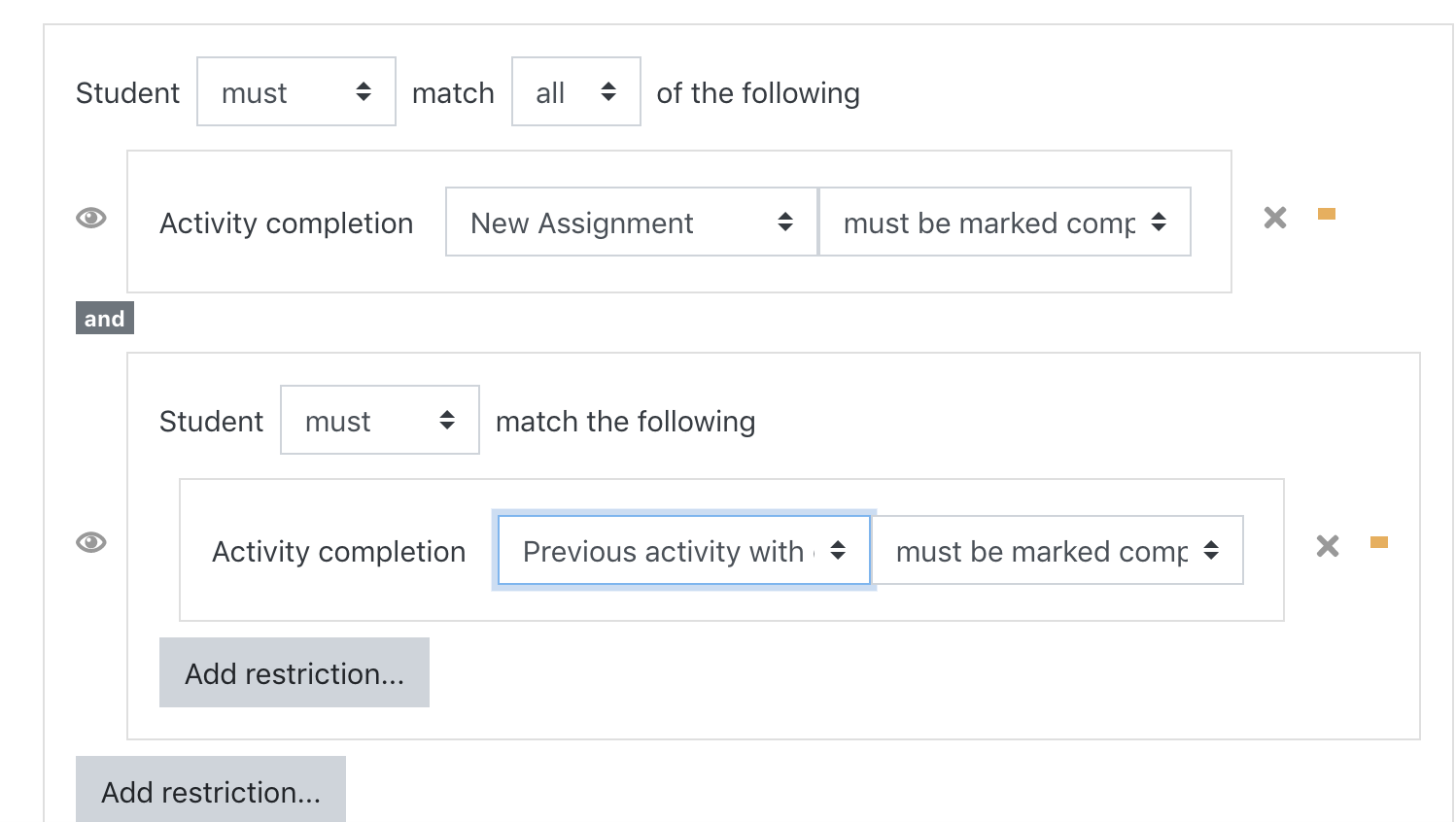Toggle eye visibility for nested restriction set
This screenshot has width=1456, height=822.
pos(91,542)
